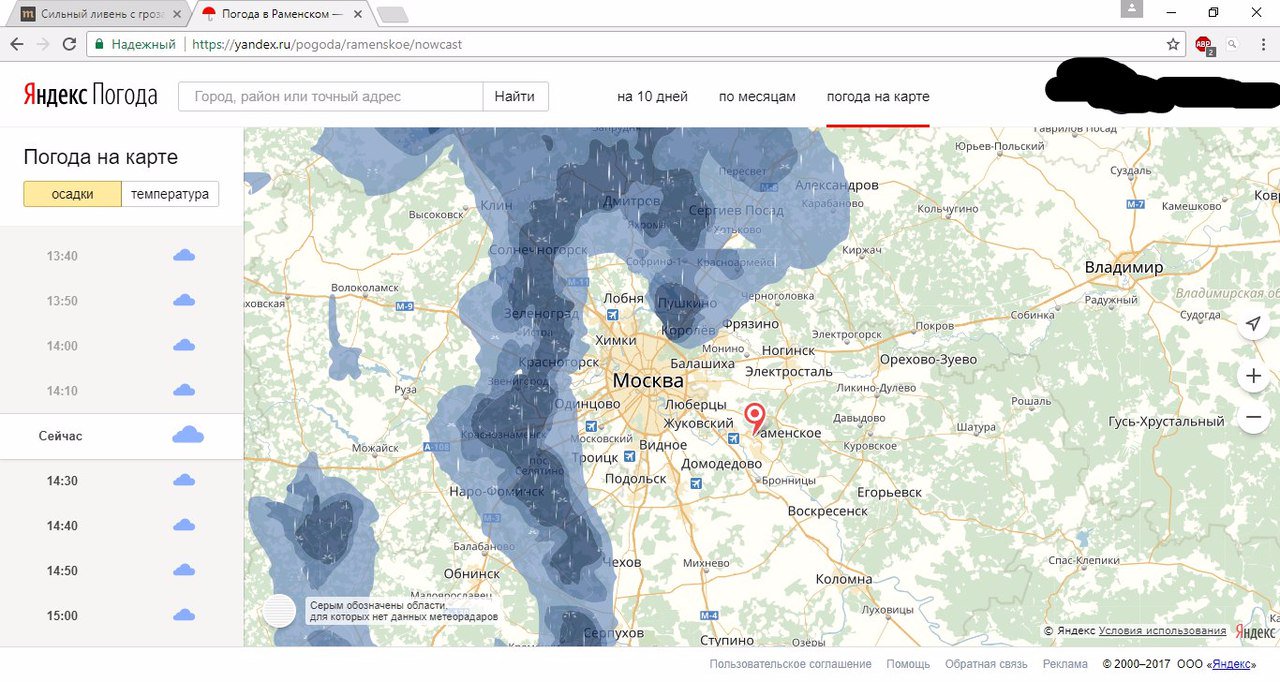Click the Владимир label on the map
Viewport: 1280px width, 682px height.
(x=1124, y=267)
